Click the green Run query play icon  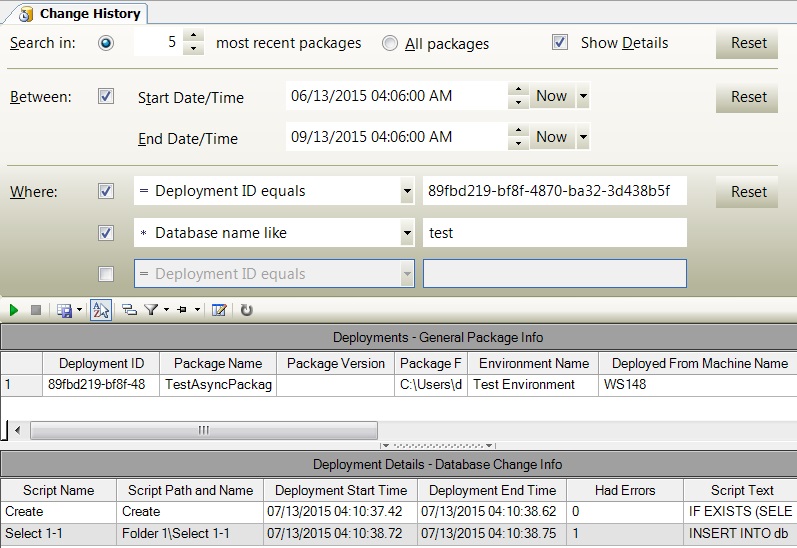click(15, 310)
